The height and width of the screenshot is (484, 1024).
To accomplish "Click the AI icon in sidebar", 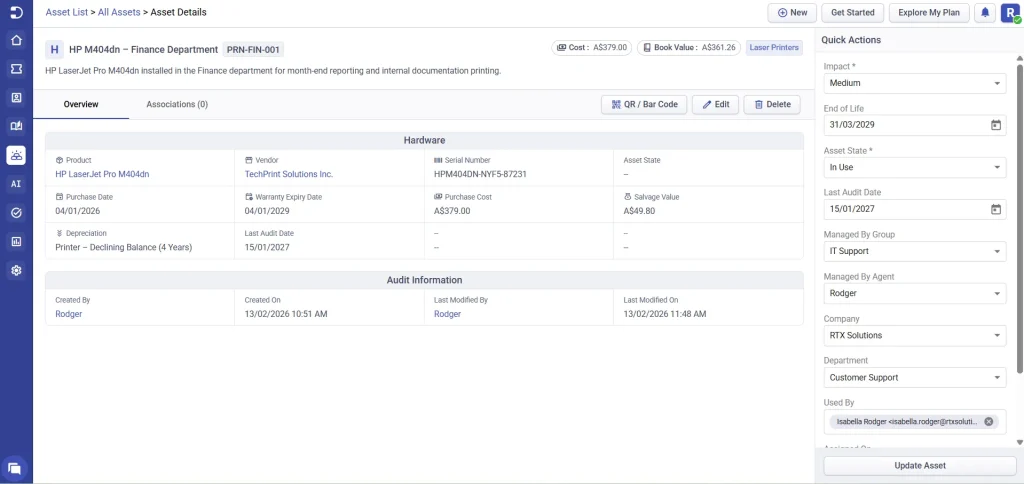I will tap(16, 184).
